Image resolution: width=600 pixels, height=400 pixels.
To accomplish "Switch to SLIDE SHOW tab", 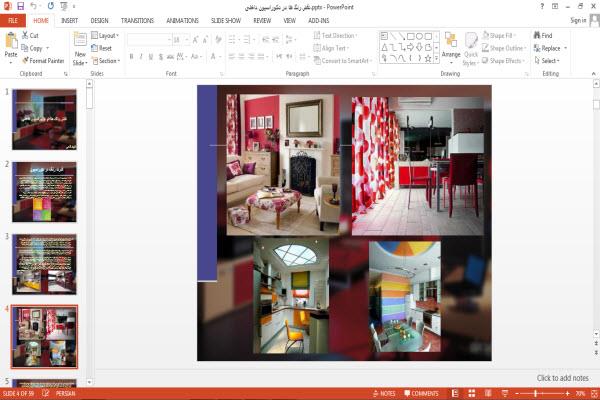I will click(x=226, y=21).
